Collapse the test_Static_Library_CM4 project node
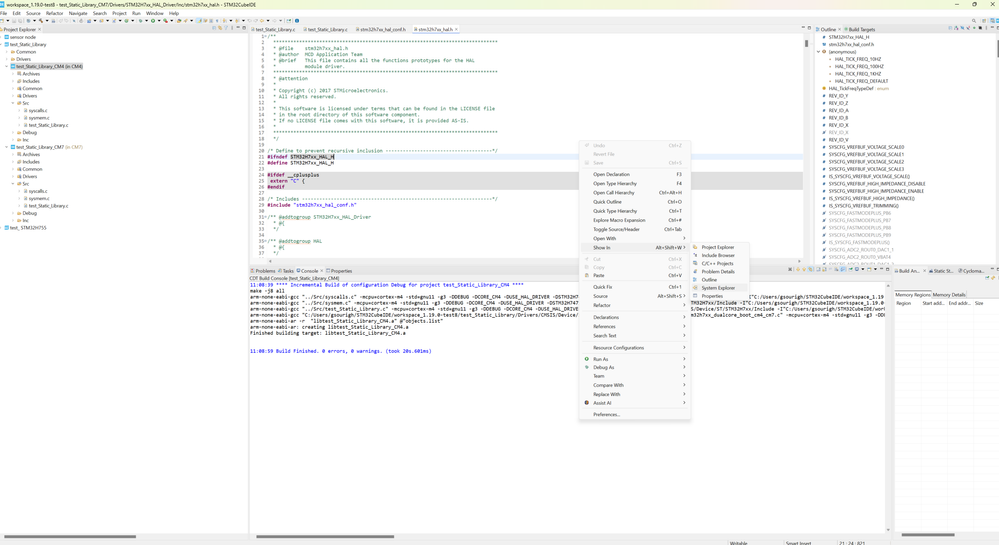The width and height of the screenshot is (999, 545). pyautogui.click(x=7, y=67)
